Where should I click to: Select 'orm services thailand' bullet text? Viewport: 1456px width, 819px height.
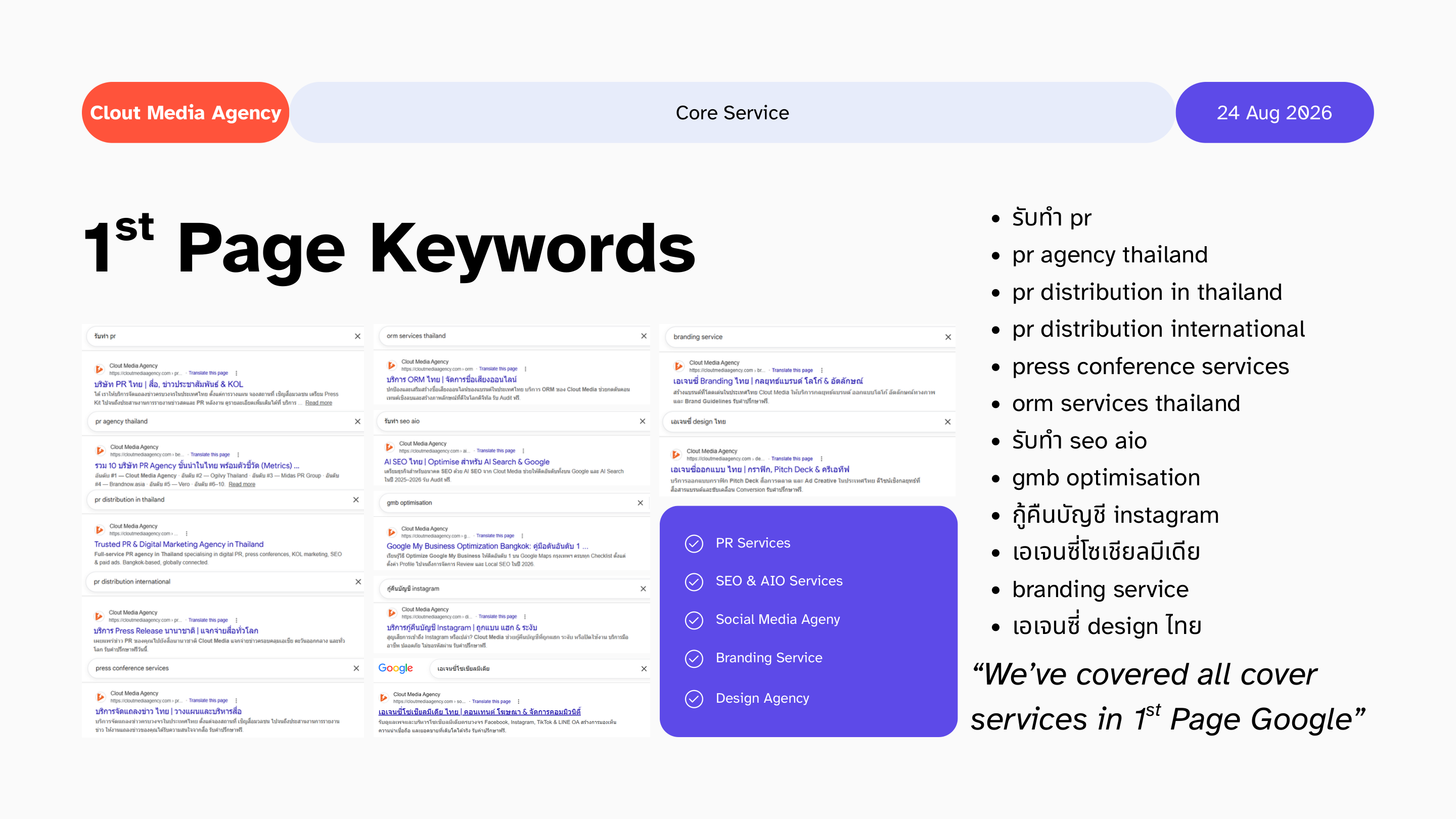pos(1126,403)
